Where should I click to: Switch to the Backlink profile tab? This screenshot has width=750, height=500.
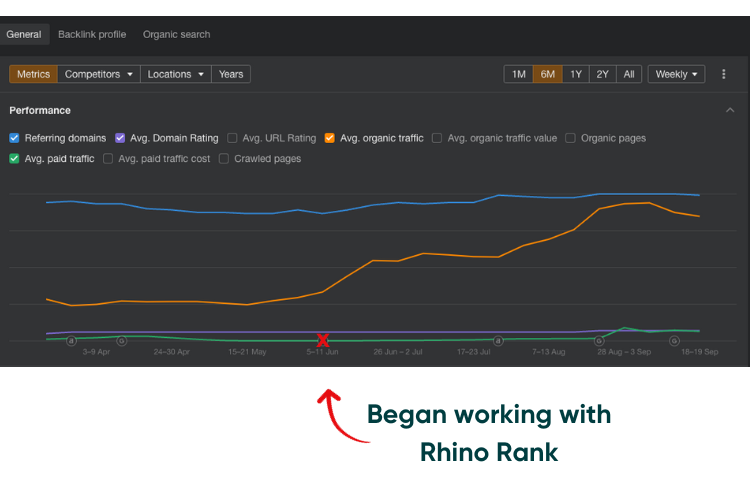coord(92,34)
